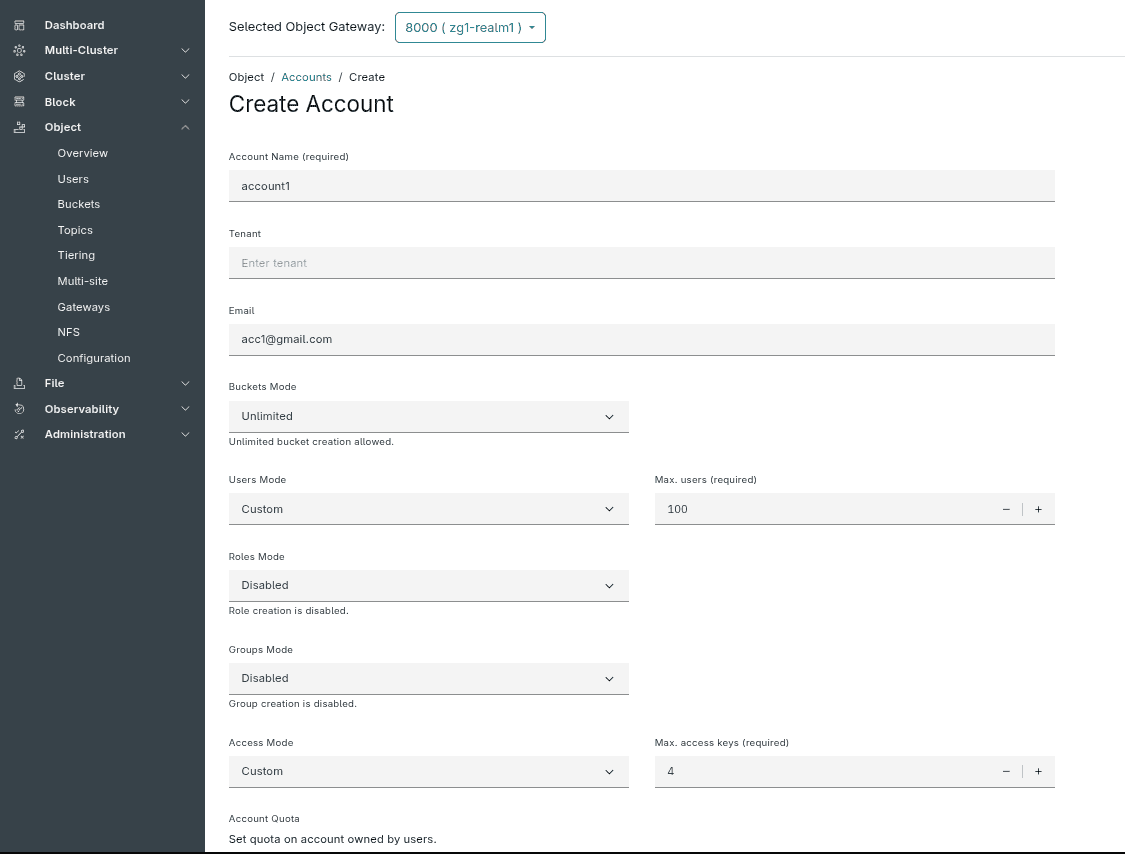
Task: Select Multi-site in the Object menu
Action: [x=82, y=281]
